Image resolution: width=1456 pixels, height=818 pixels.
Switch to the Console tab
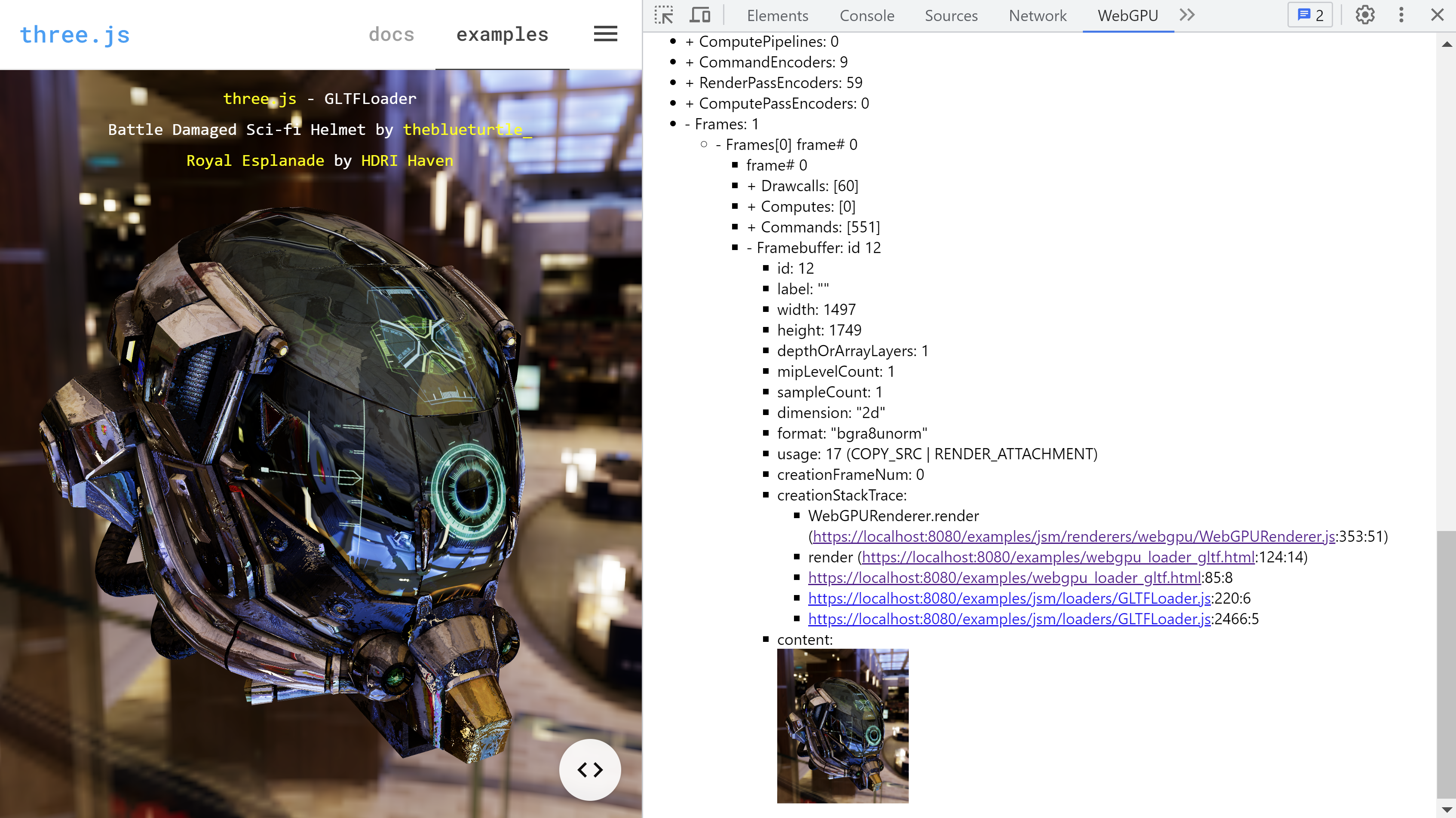coord(867,15)
